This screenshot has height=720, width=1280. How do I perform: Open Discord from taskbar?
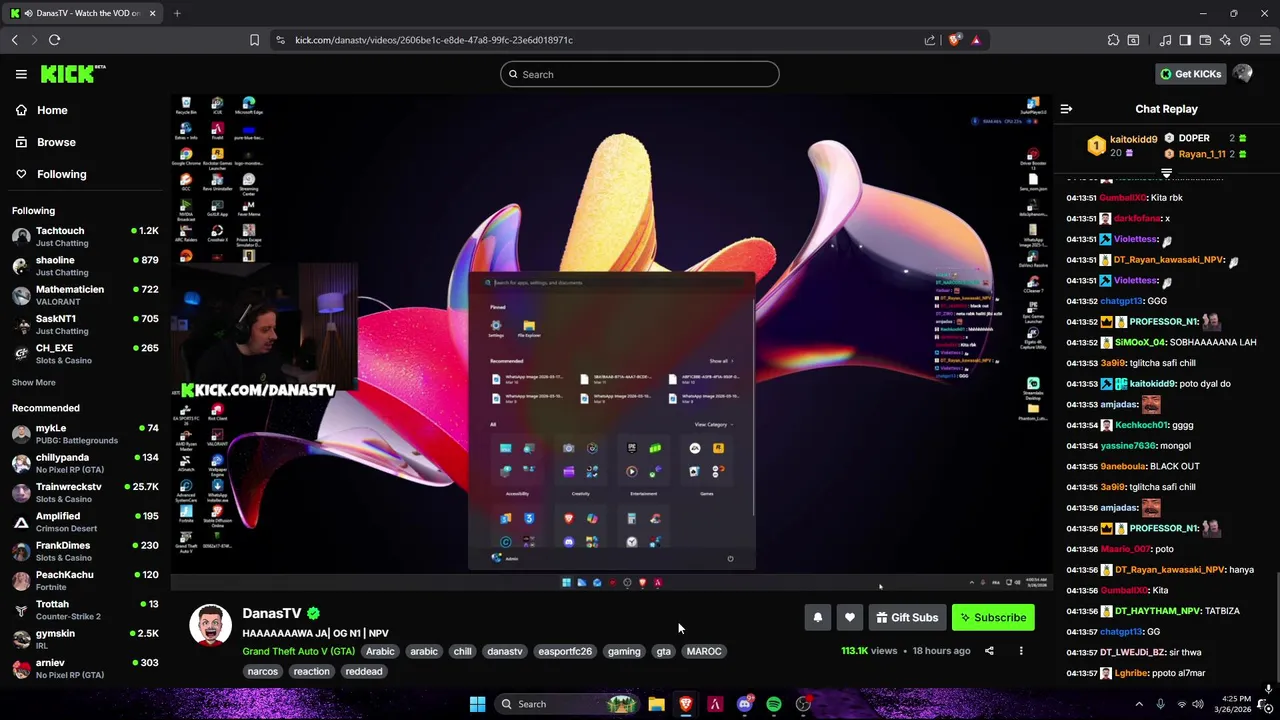[x=744, y=704]
